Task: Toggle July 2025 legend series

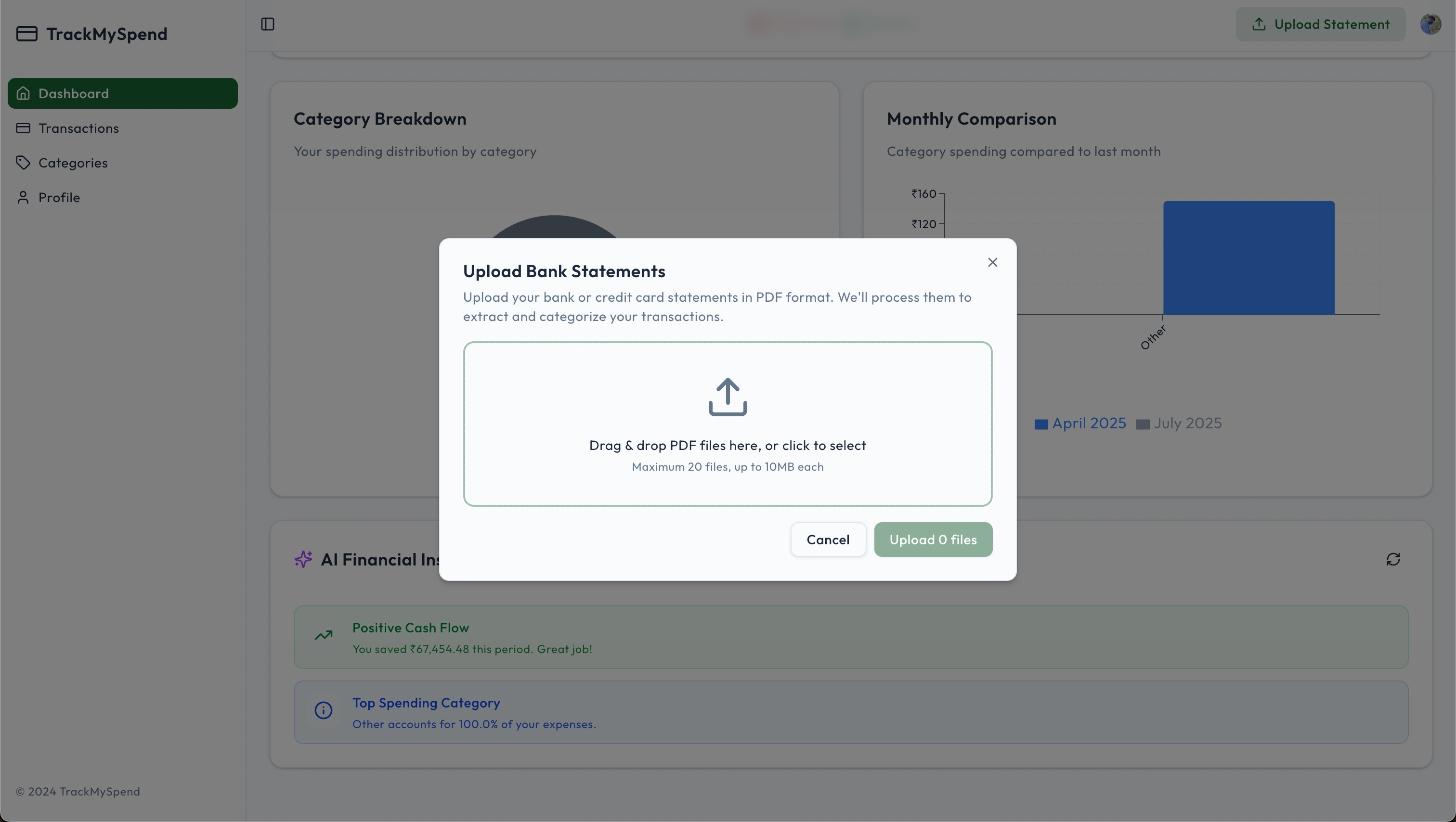Action: 1179,424
